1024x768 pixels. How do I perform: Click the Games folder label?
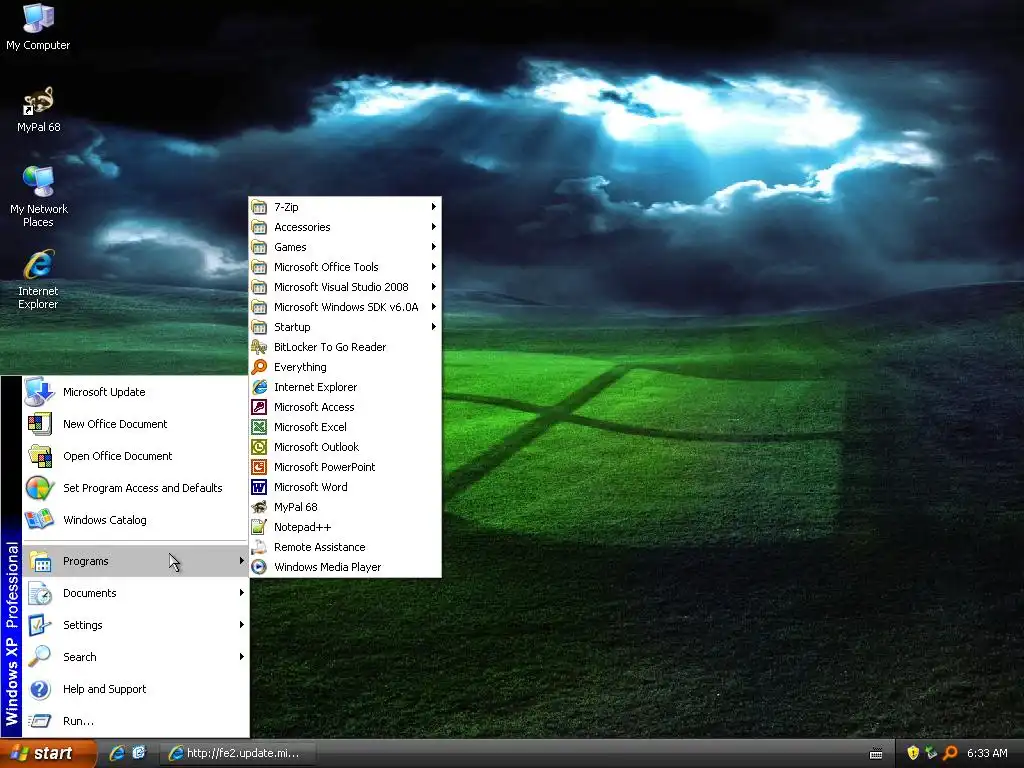pos(290,247)
